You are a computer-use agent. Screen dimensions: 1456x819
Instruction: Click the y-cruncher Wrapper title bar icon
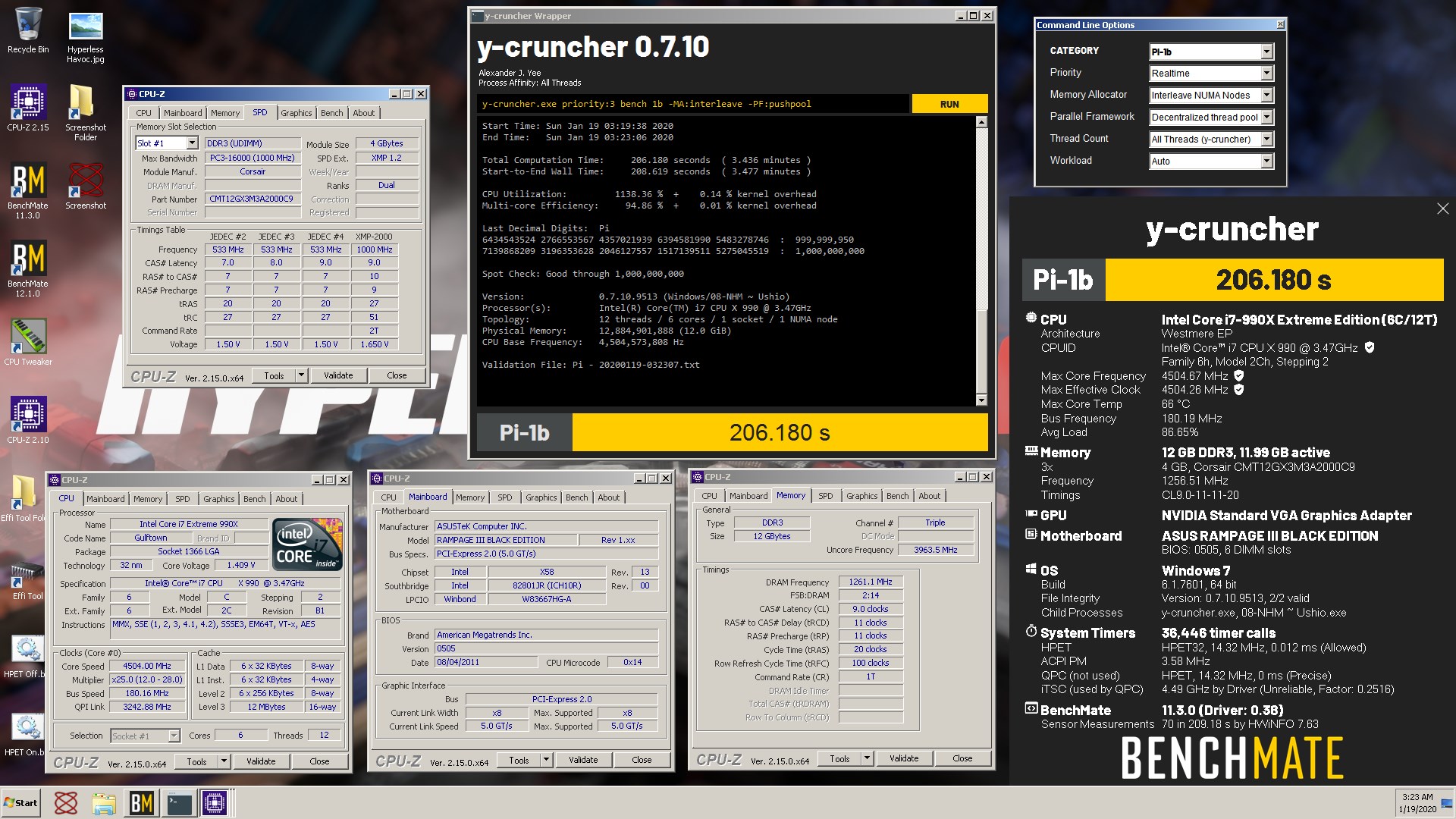click(x=476, y=15)
